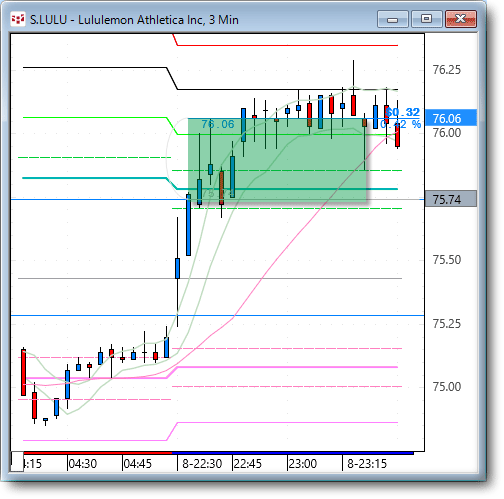Click the 04:45 time axis label
The image size is (504, 499).
[x=137, y=464]
